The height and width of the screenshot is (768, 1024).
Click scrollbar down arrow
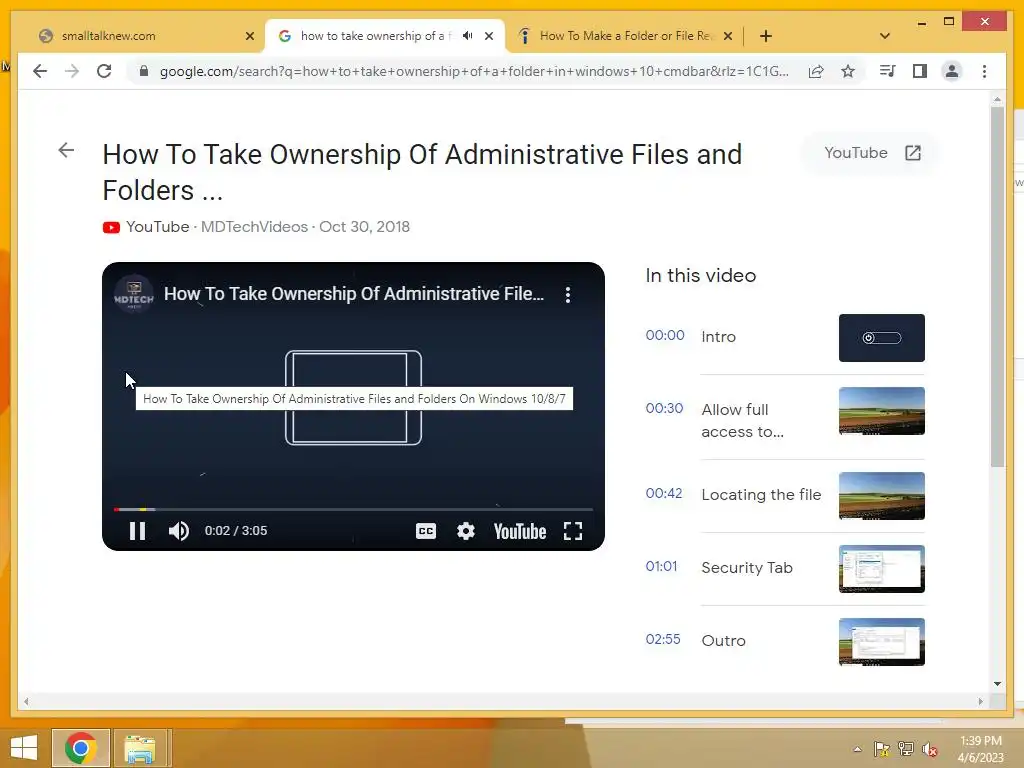point(997,684)
